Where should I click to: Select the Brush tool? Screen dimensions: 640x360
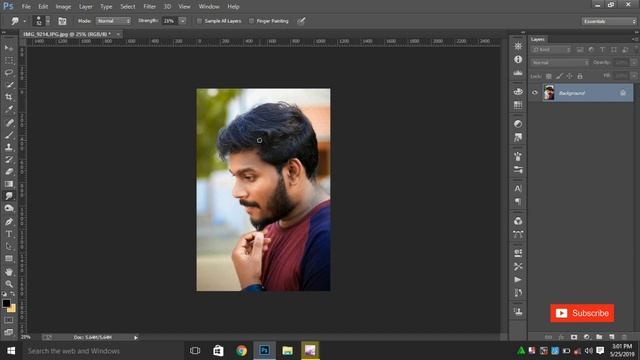tap(9, 135)
